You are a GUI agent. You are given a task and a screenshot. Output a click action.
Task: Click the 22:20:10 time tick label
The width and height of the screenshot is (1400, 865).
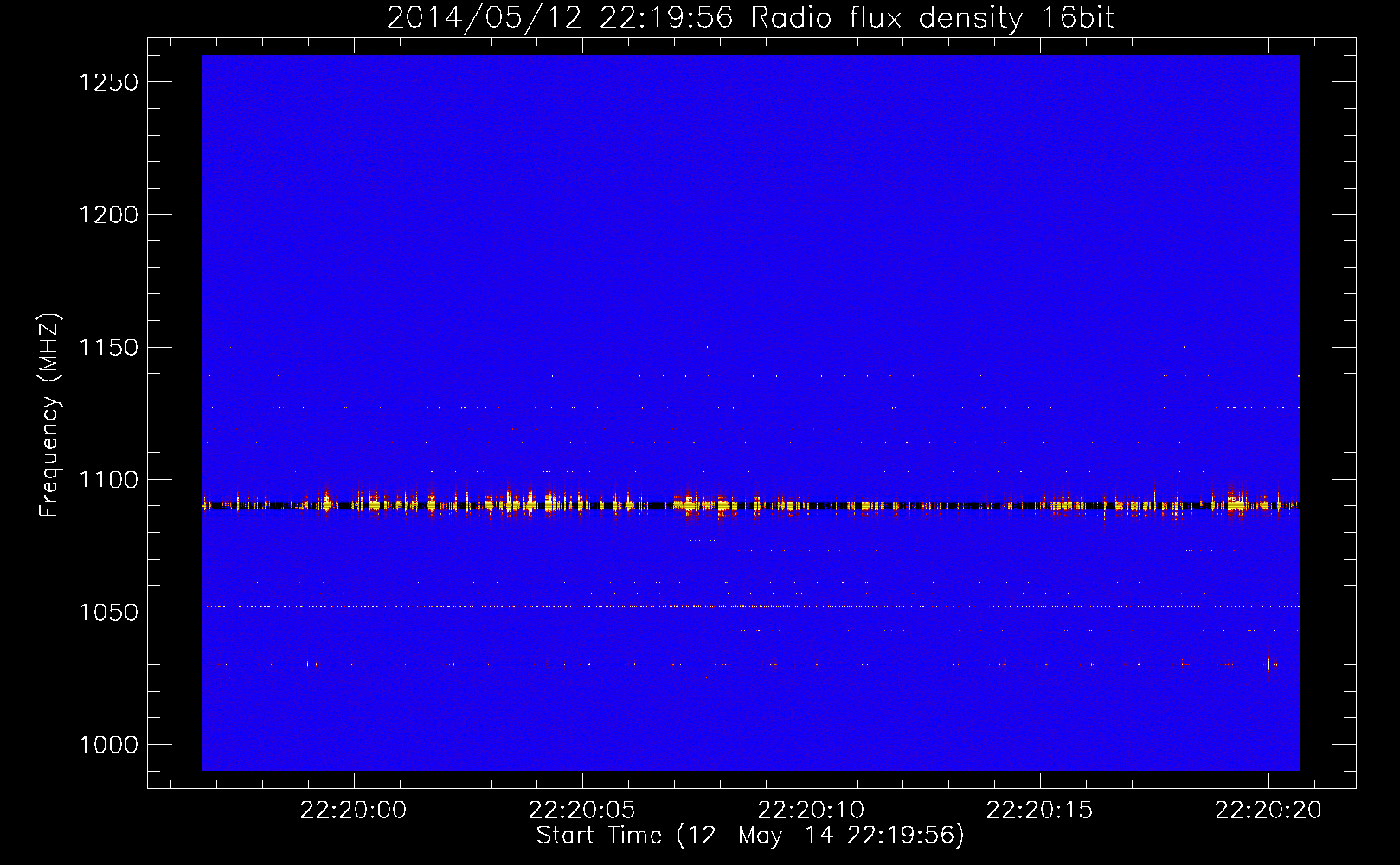click(x=811, y=811)
